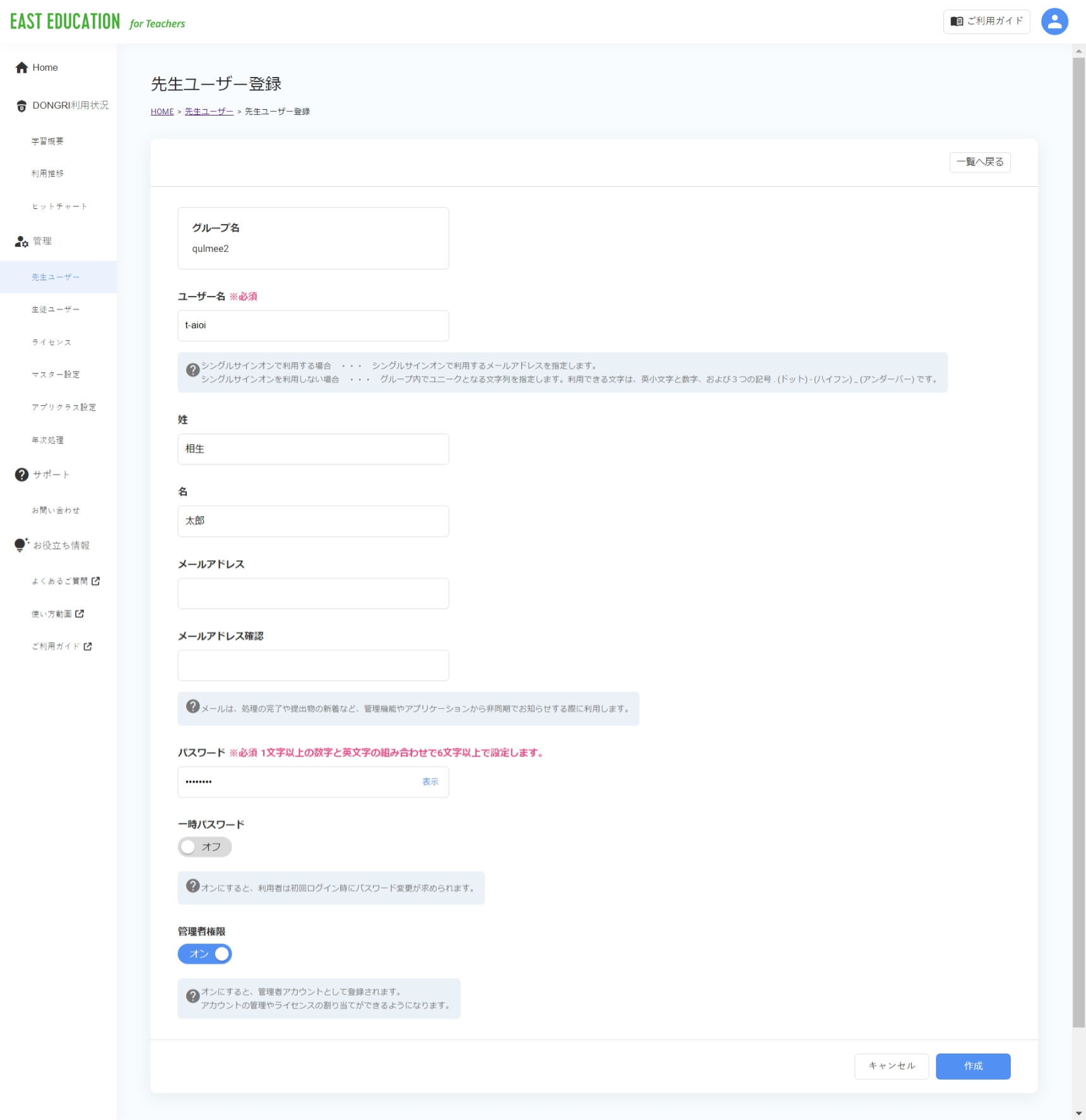The image size is (1086, 1120).
Task: Click the 管理 person-gear icon
Action: 21,241
